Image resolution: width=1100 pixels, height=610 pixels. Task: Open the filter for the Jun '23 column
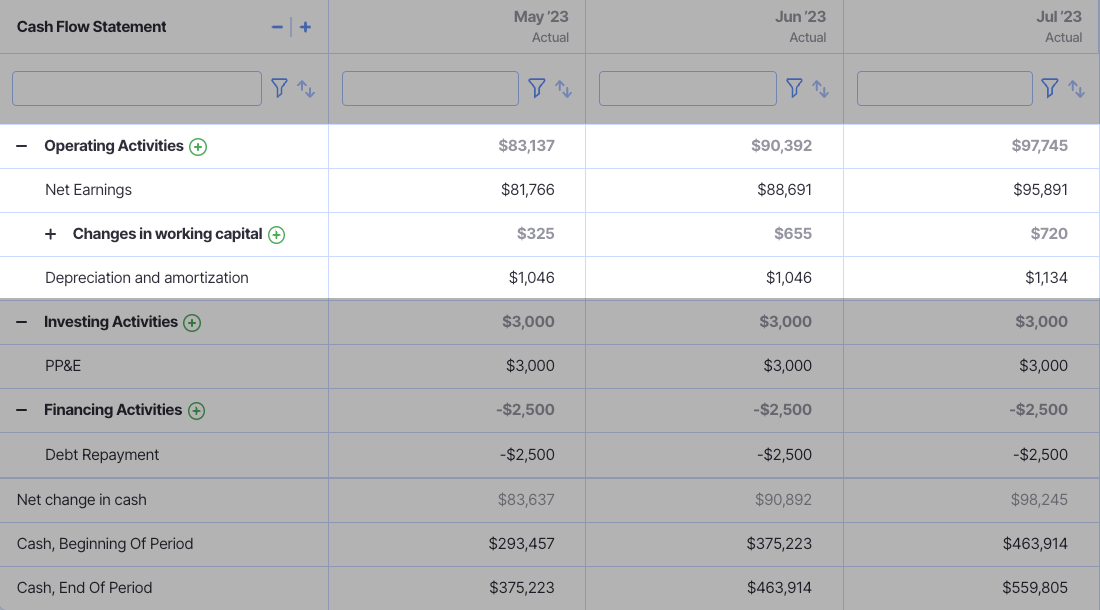(x=794, y=88)
